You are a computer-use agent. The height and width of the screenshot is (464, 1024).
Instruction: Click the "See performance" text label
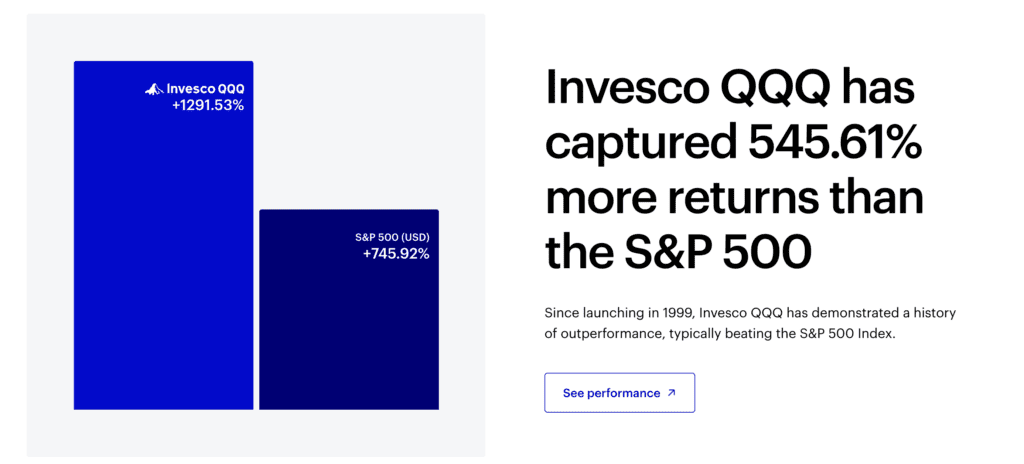[611, 393]
